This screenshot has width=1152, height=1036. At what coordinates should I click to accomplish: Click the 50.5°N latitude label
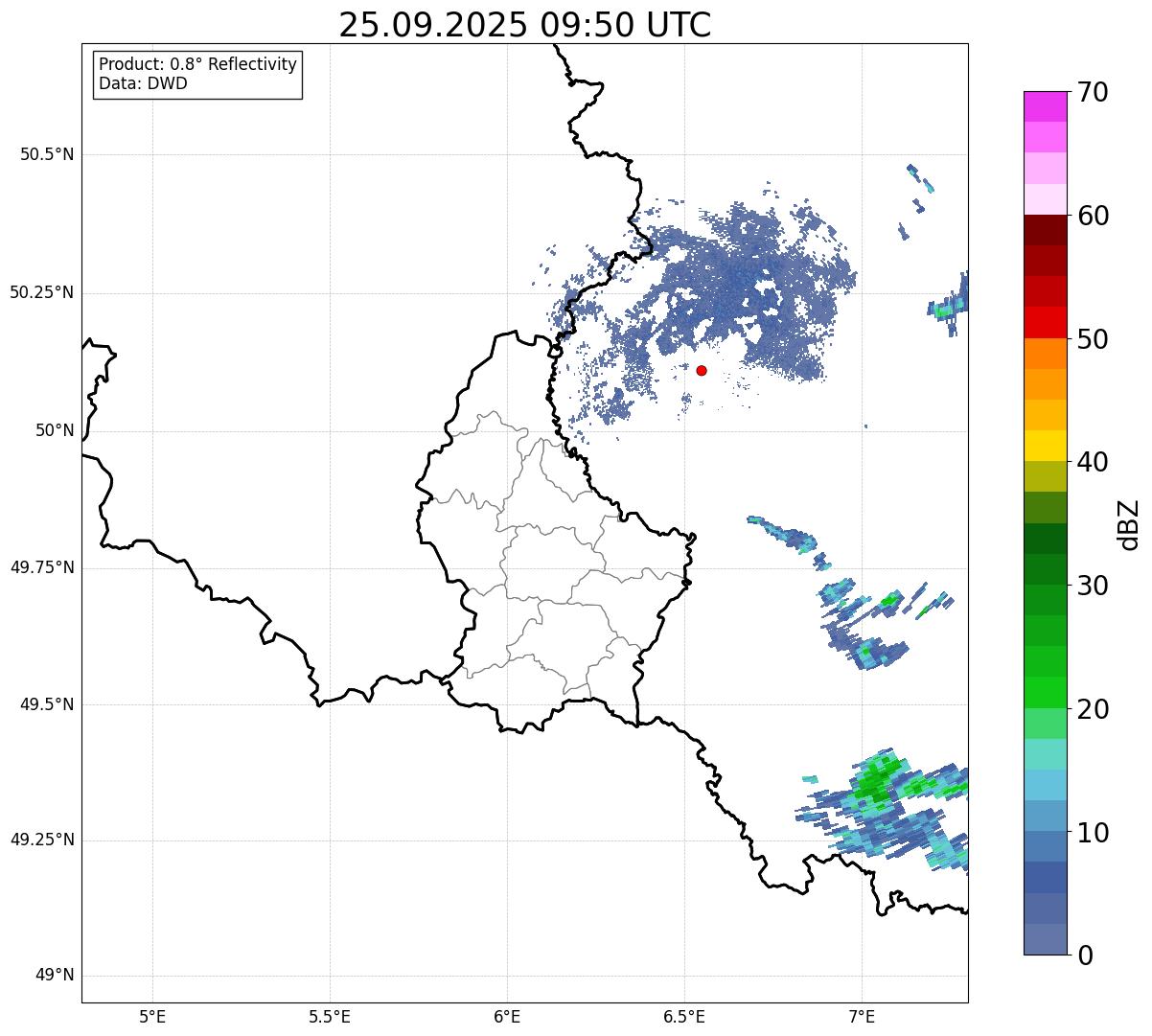coord(47,154)
